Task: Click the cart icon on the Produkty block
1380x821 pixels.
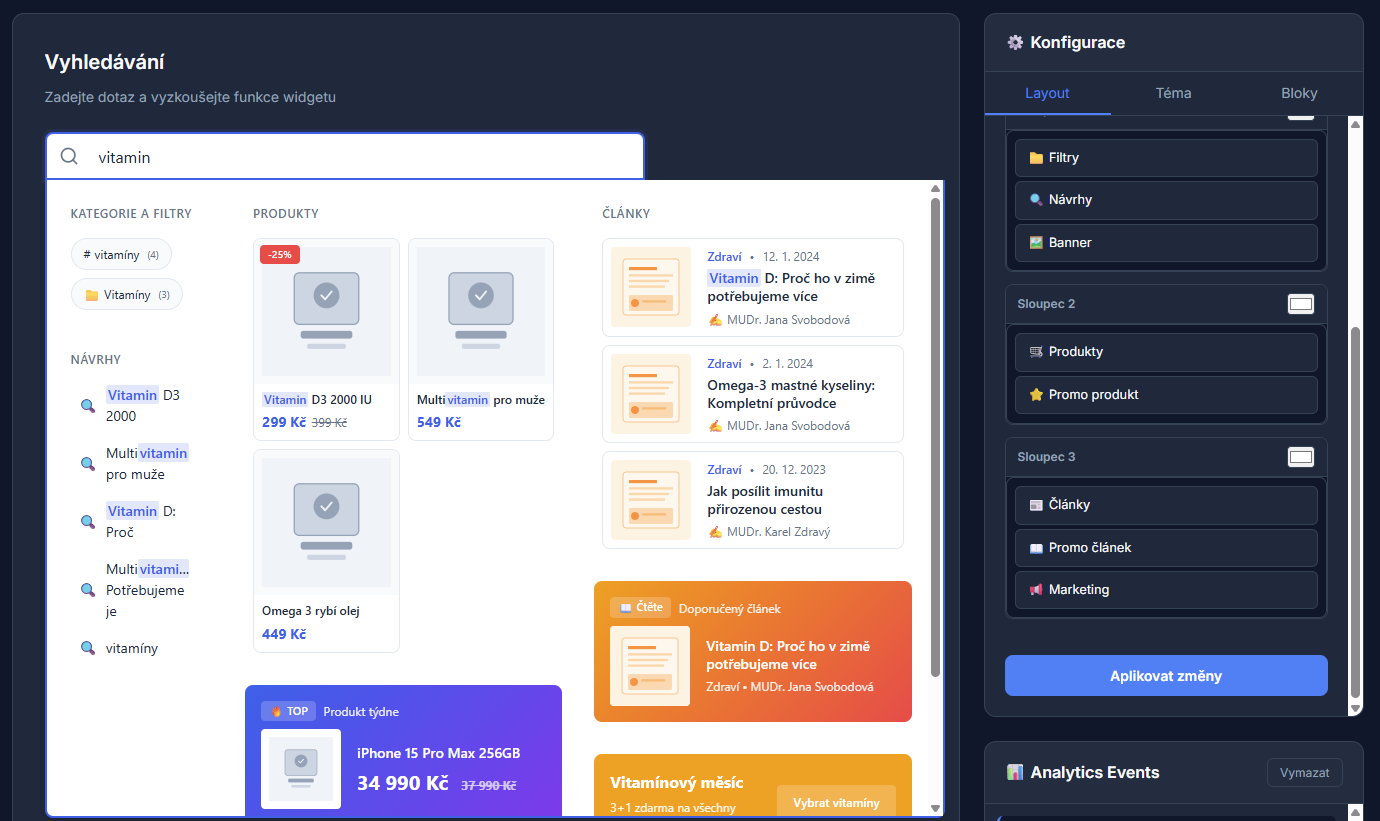Action: [1036, 352]
